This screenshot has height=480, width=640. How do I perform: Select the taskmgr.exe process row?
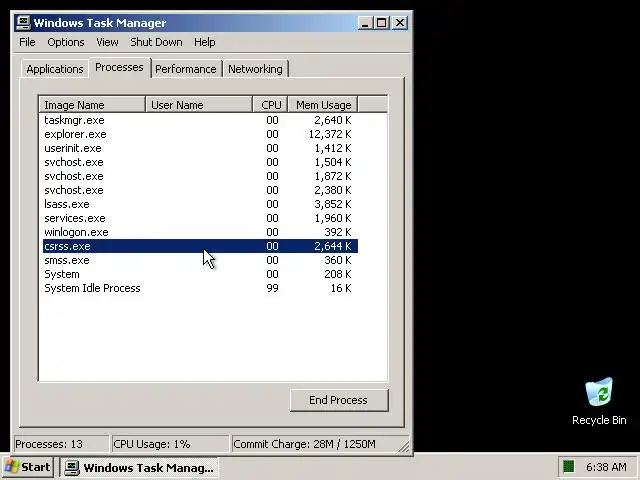click(200, 120)
